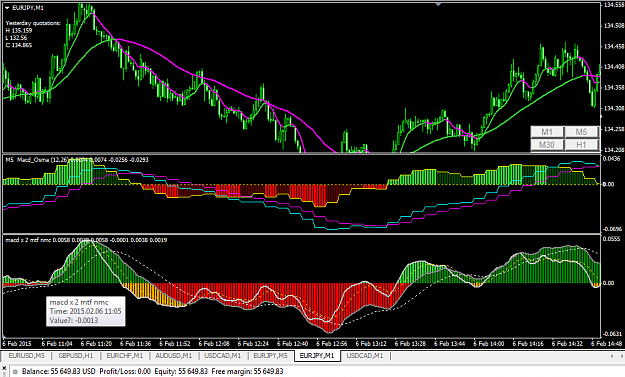Click the chart shift triangle marker at chart top
This screenshot has width=625, height=377.
click(x=438, y=4)
